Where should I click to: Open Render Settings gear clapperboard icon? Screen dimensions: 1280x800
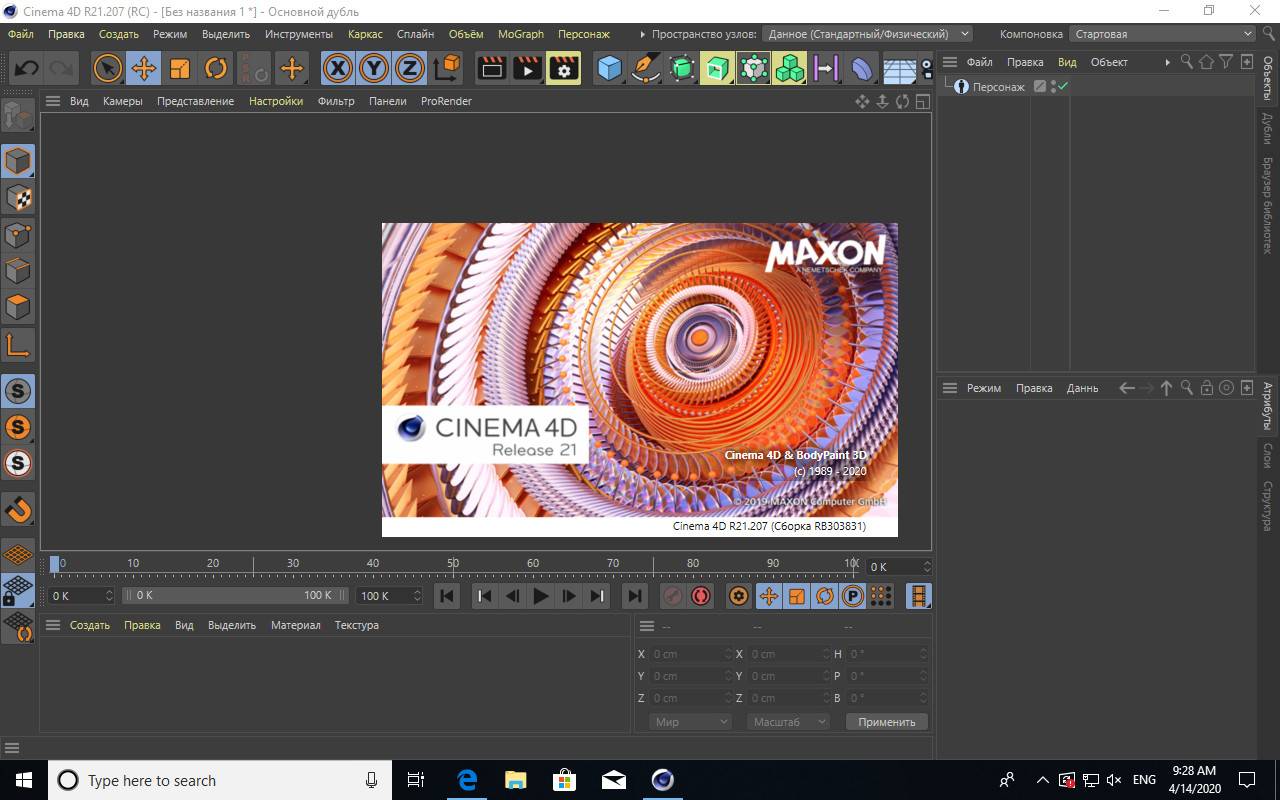(563, 68)
